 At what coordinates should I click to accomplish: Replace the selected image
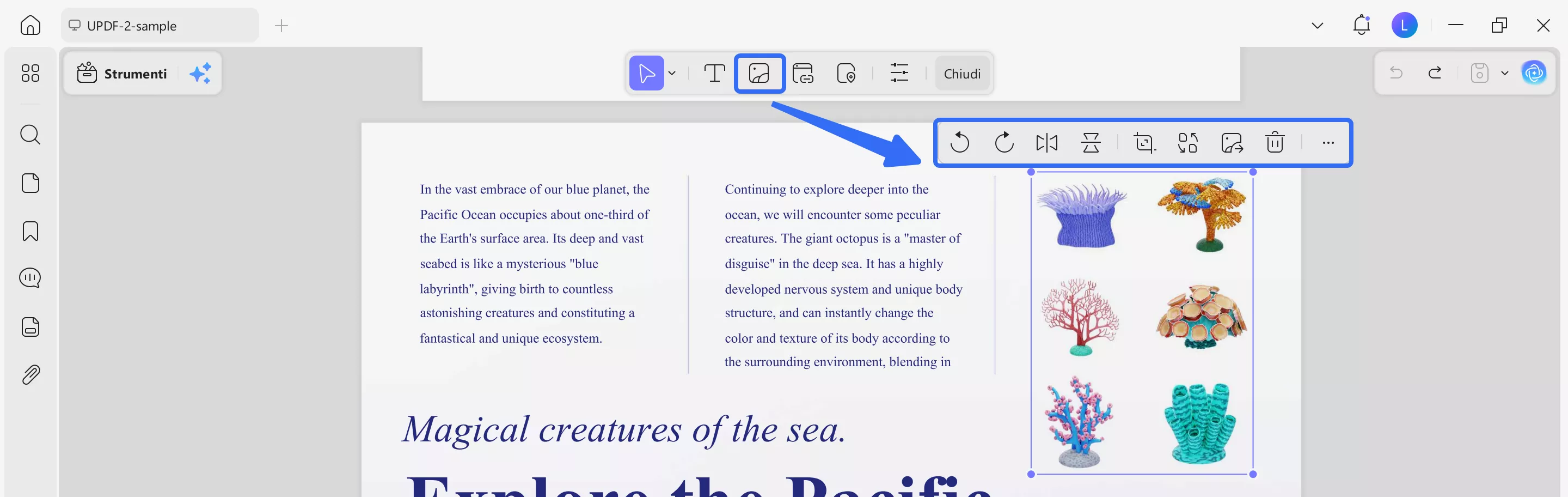click(1187, 143)
